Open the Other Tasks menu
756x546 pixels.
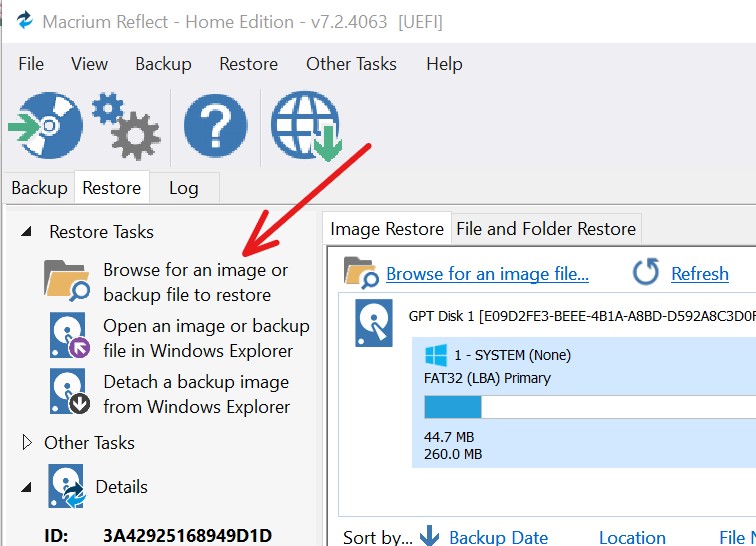coord(351,64)
